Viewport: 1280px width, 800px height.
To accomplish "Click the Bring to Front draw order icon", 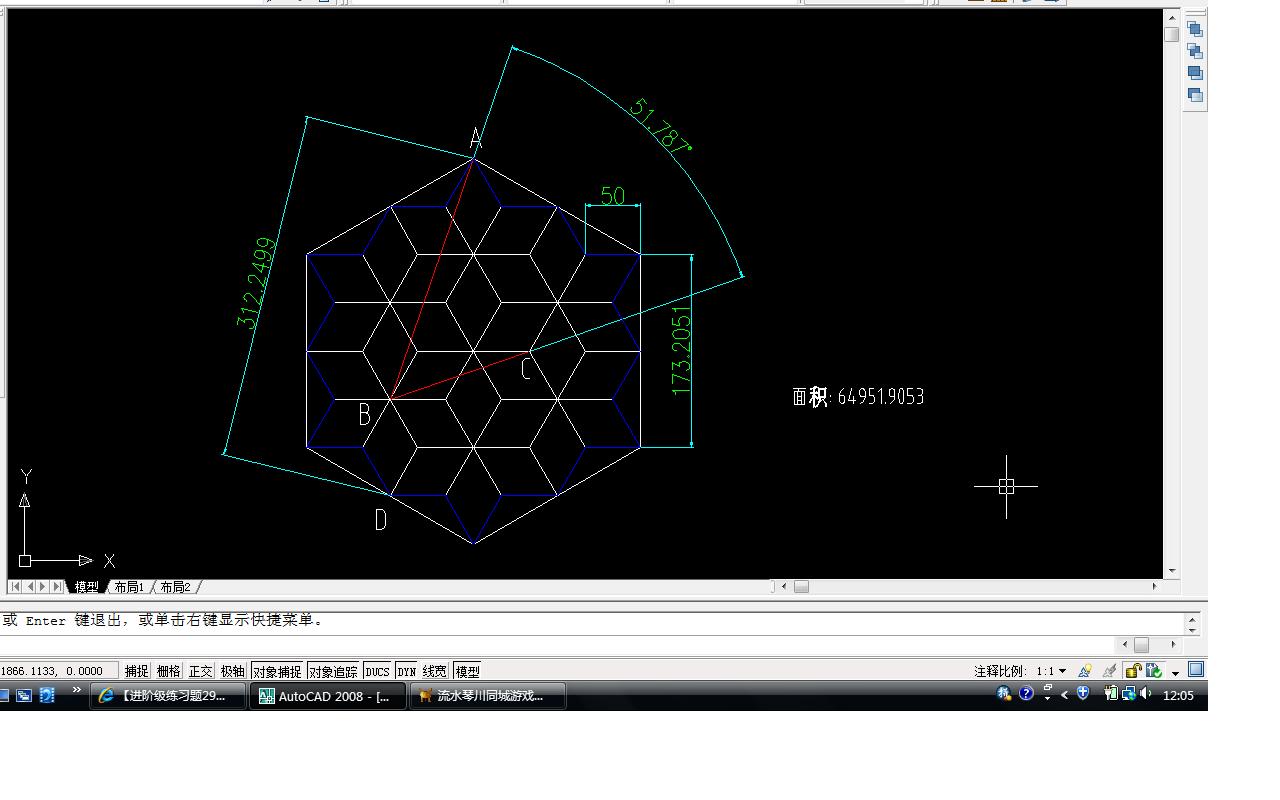I will coord(1195,29).
